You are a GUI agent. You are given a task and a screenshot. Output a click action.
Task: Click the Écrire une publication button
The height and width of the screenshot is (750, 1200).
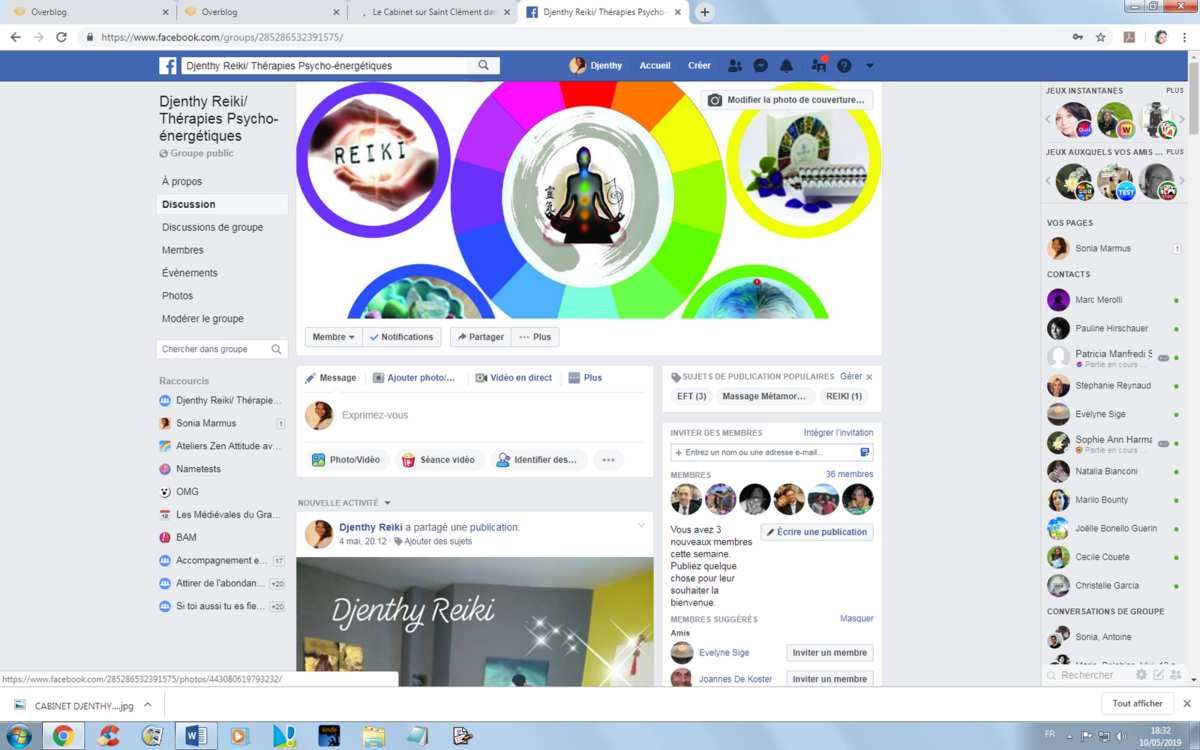[x=816, y=532]
